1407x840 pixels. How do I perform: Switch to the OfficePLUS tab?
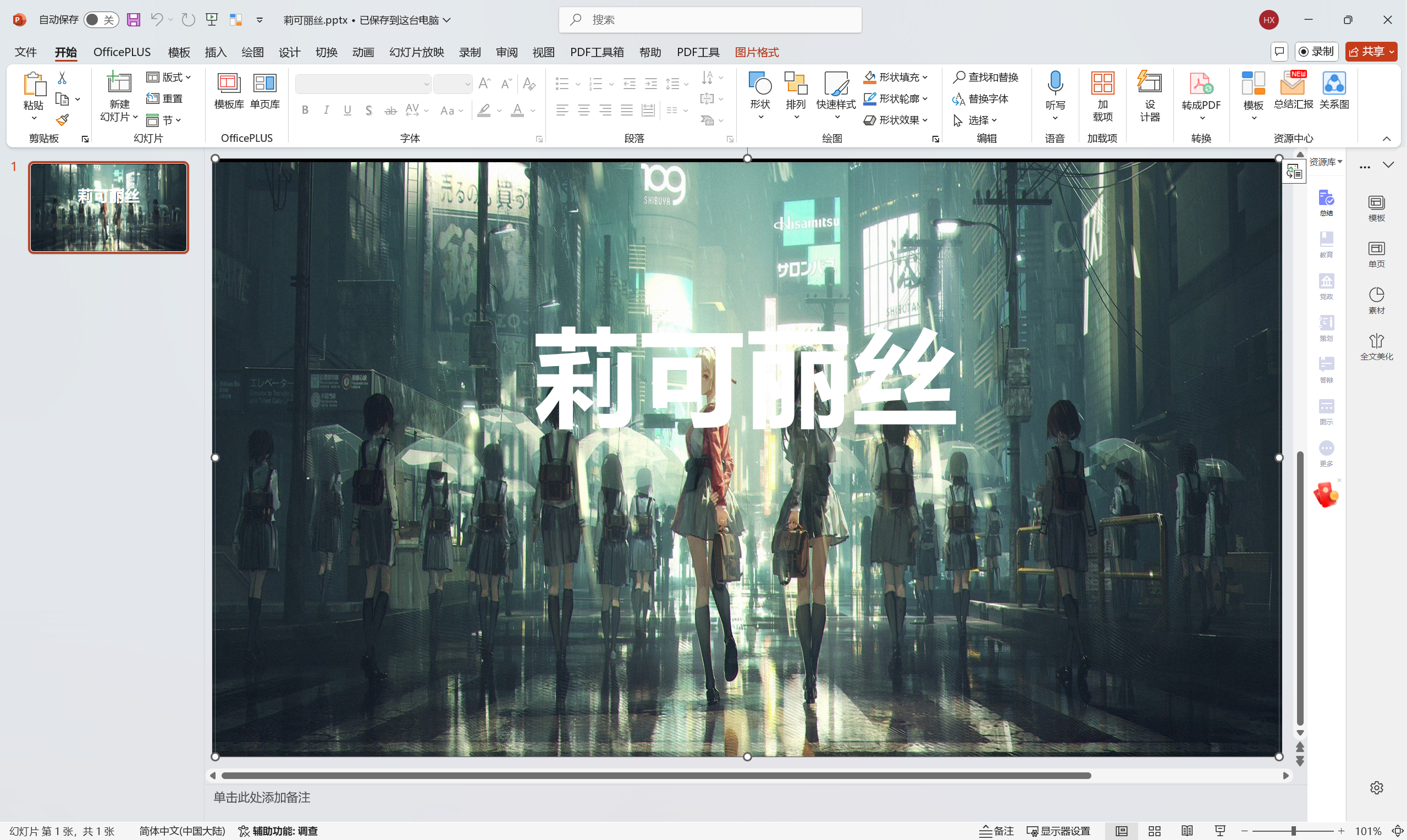click(x=122, y=52)
